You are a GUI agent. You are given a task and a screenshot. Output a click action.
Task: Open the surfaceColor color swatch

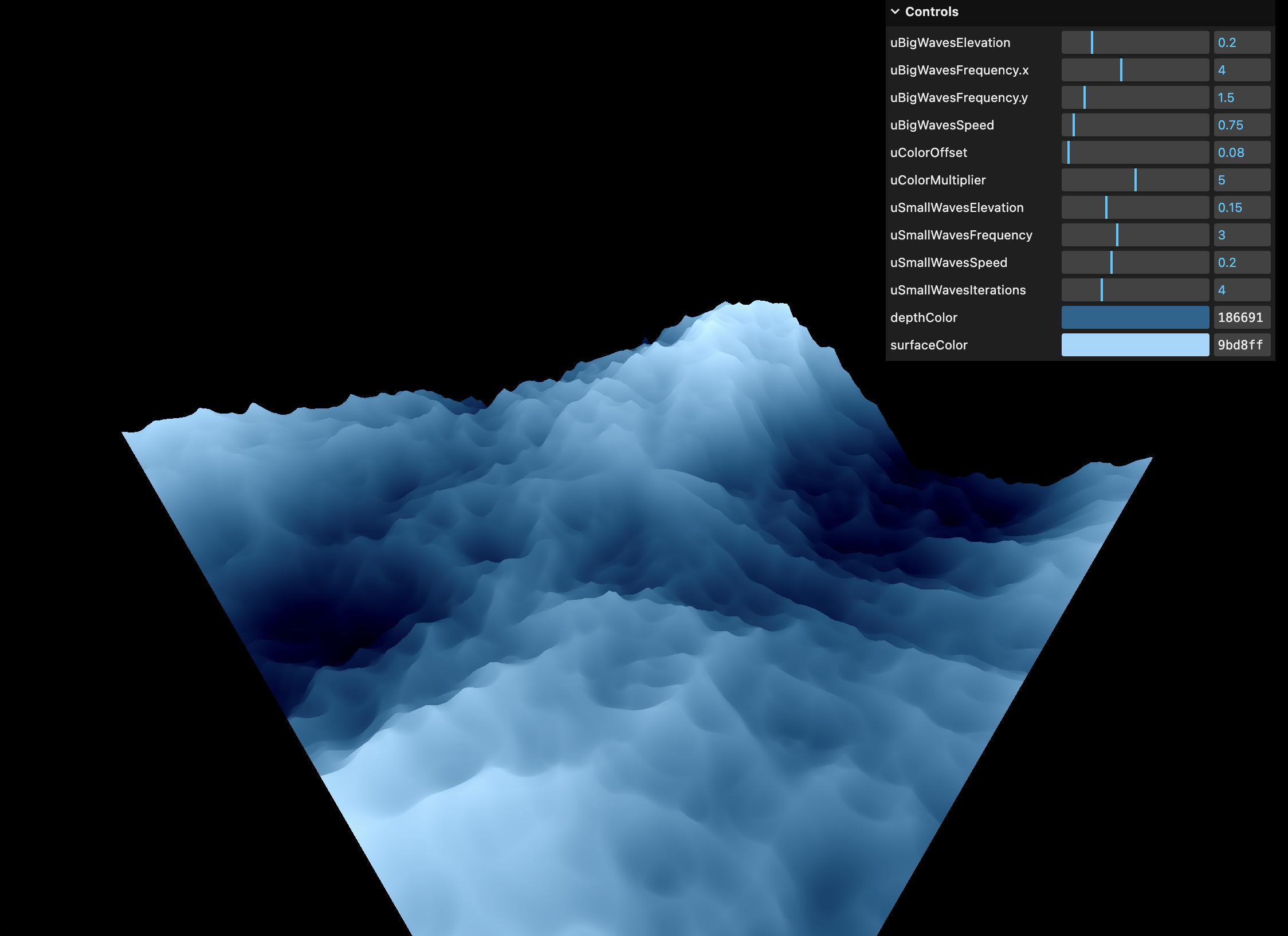pyautogui.click(x=1134, y=345)
